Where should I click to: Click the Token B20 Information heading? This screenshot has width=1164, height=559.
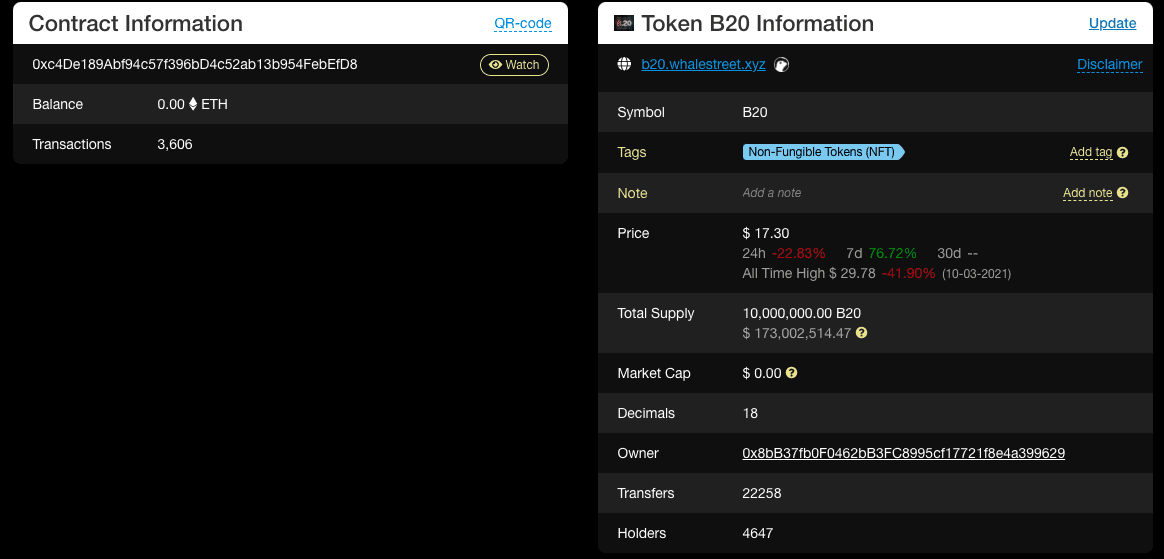[757, 24]
